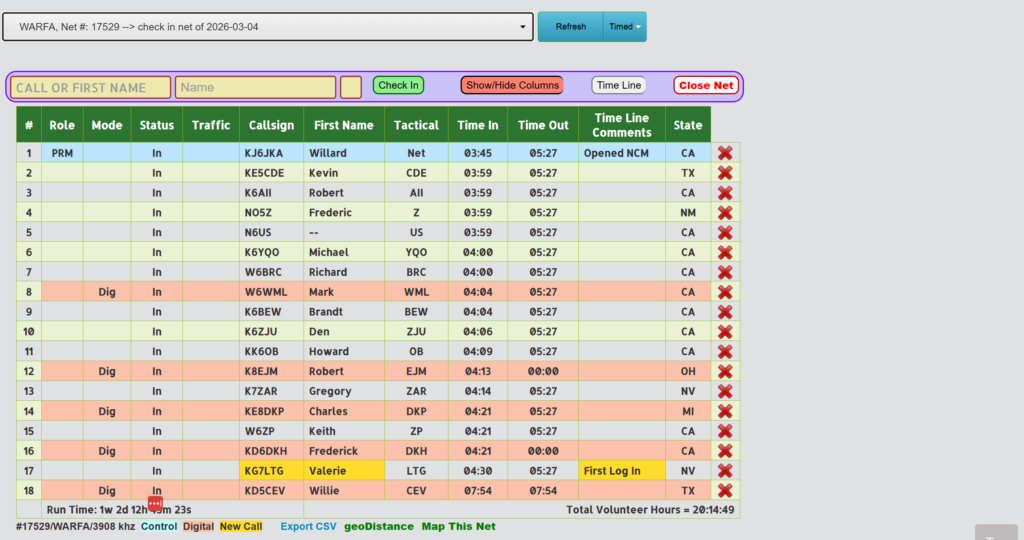Click the red chat bubble icon
Image resolution: width=1024 pixels, height=540 pixels.
tap(155, 503)
